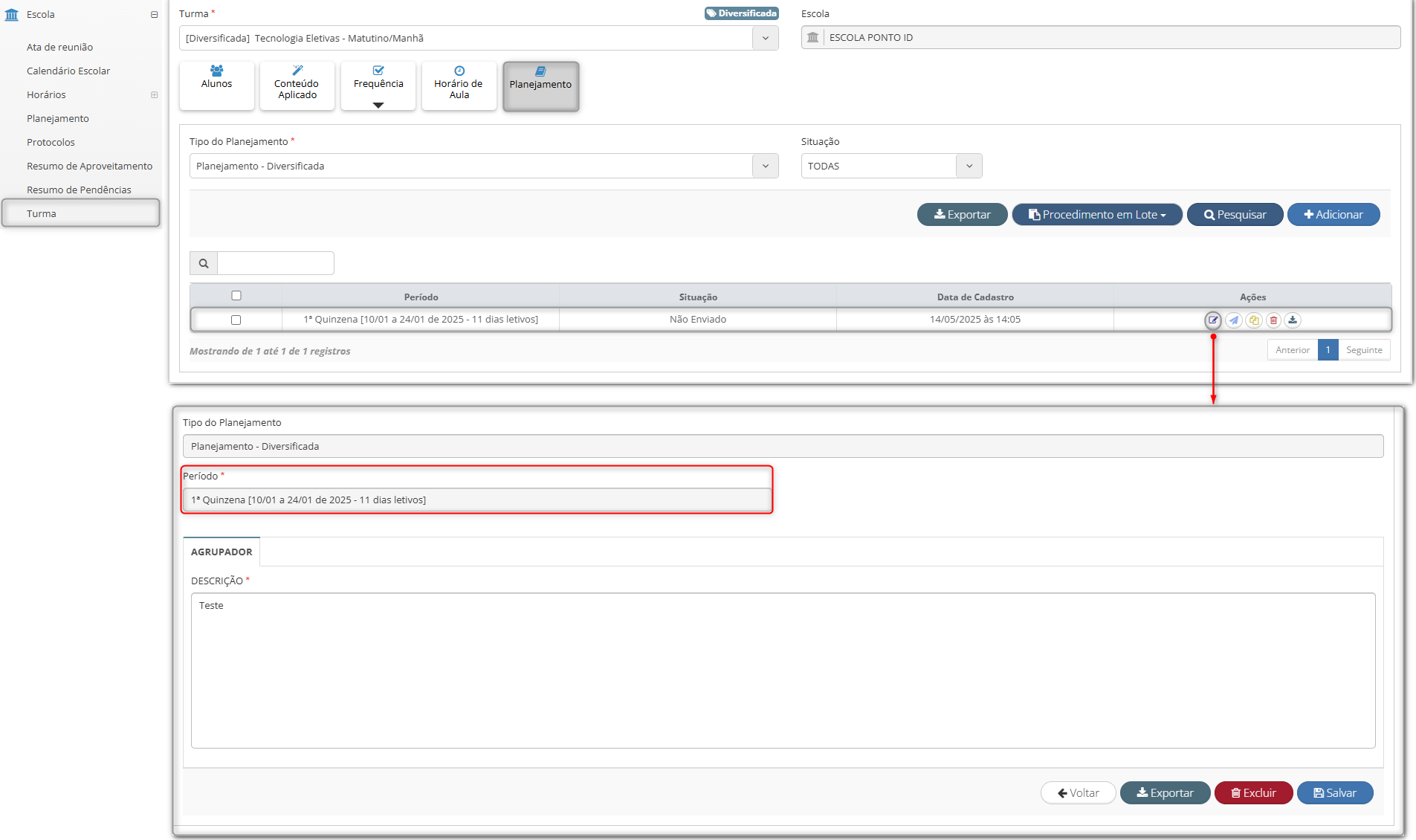Screen dimensions: 1416x840
Task: Click the magnifier icon beside the table filter
Action: click(x=204, y=263)
